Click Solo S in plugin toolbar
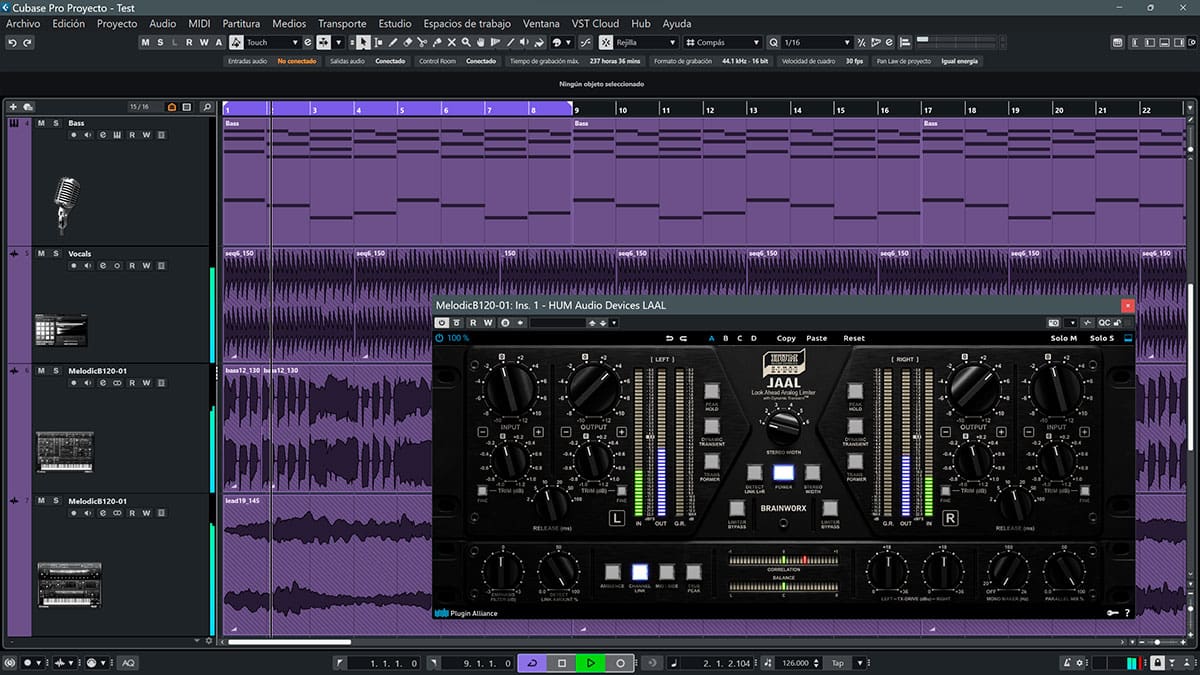Image resolution: width=1200 pixels, height=675 pixels. coord(1101,338)
